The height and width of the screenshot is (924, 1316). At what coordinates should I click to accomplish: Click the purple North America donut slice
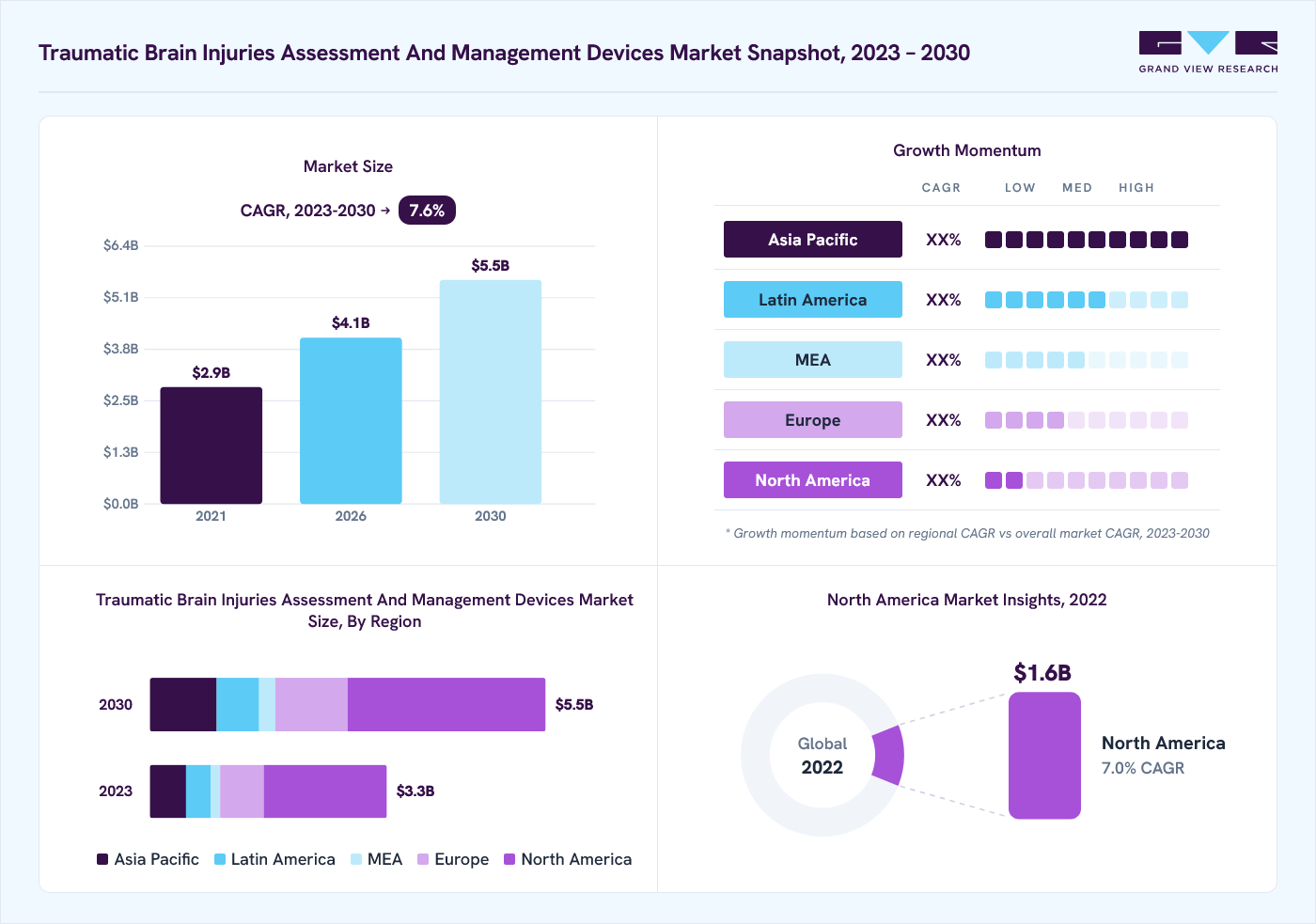click(888, 755)
